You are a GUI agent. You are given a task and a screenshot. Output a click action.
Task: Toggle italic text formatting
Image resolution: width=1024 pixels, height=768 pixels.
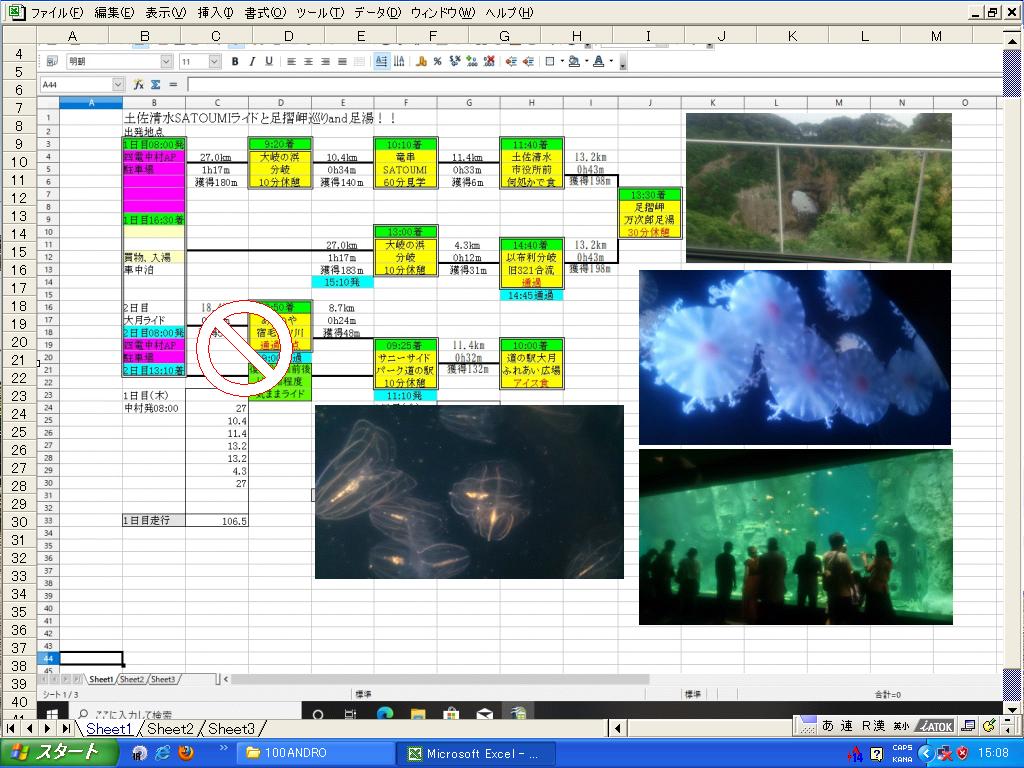click(252, 62)
